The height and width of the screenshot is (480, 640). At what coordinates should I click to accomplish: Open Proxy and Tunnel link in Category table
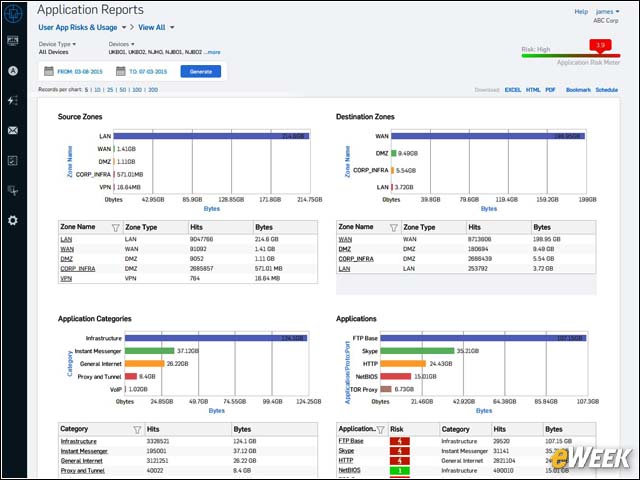coord(82,471)
